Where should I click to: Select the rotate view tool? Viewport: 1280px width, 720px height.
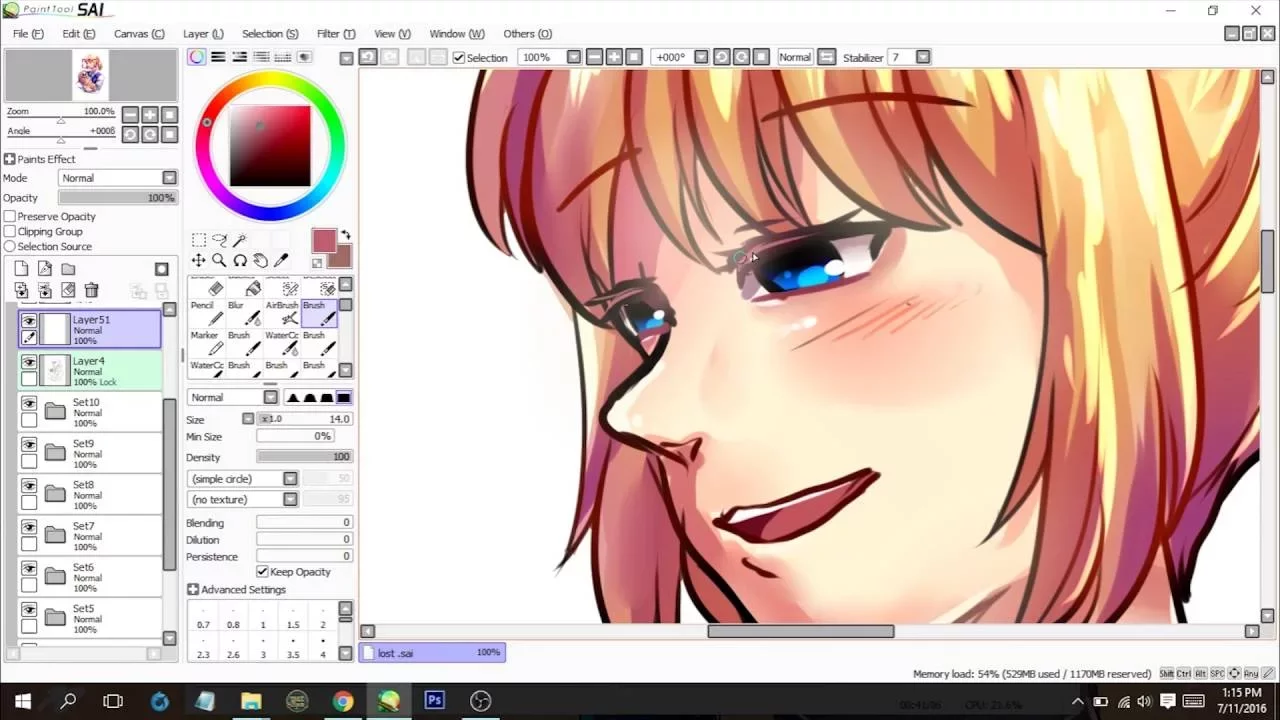click(x=240, y=260)
